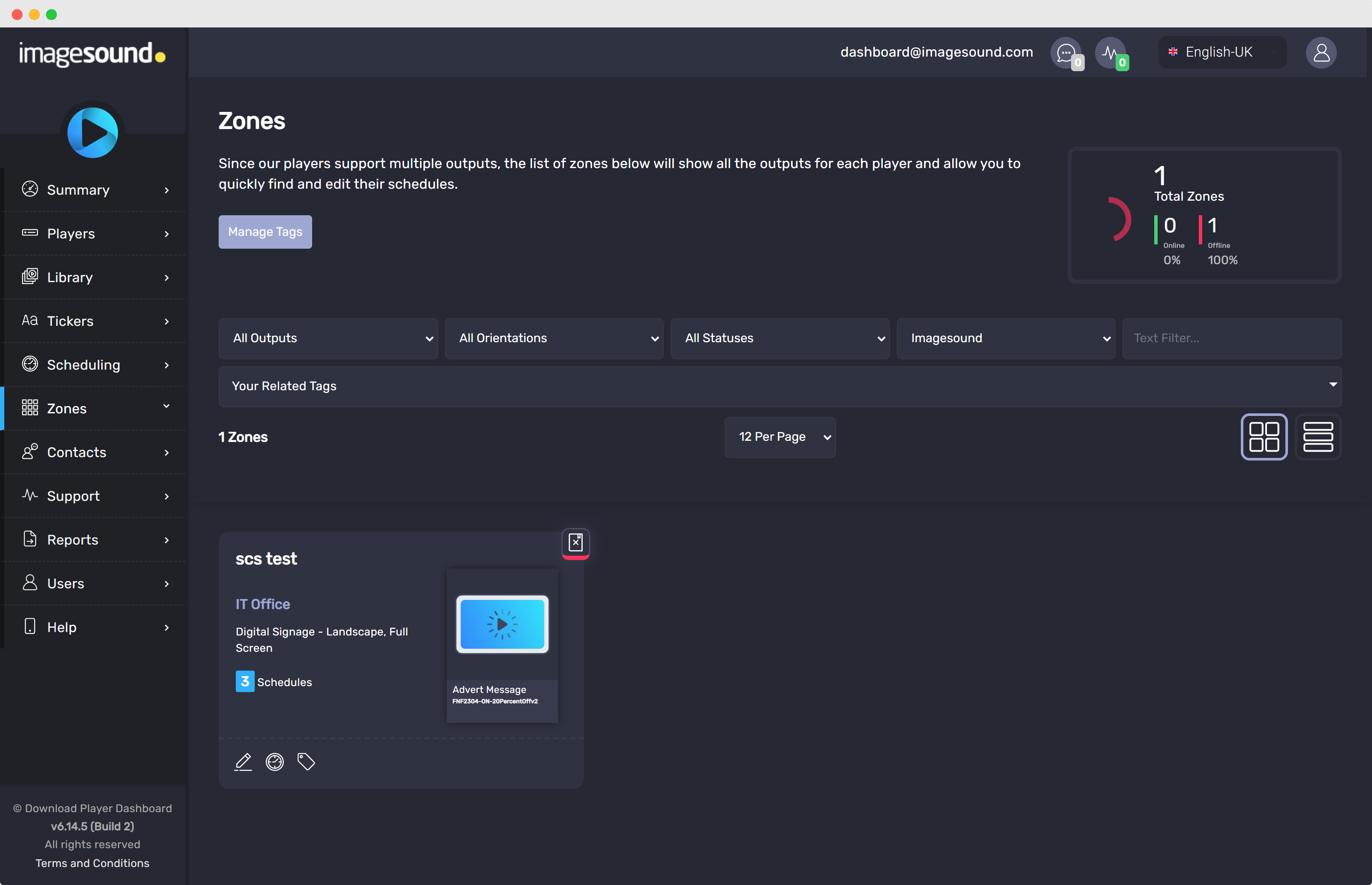1372x885 pixels.
Task: Open the All Statuses dropdown
Action: click(780, 338)
